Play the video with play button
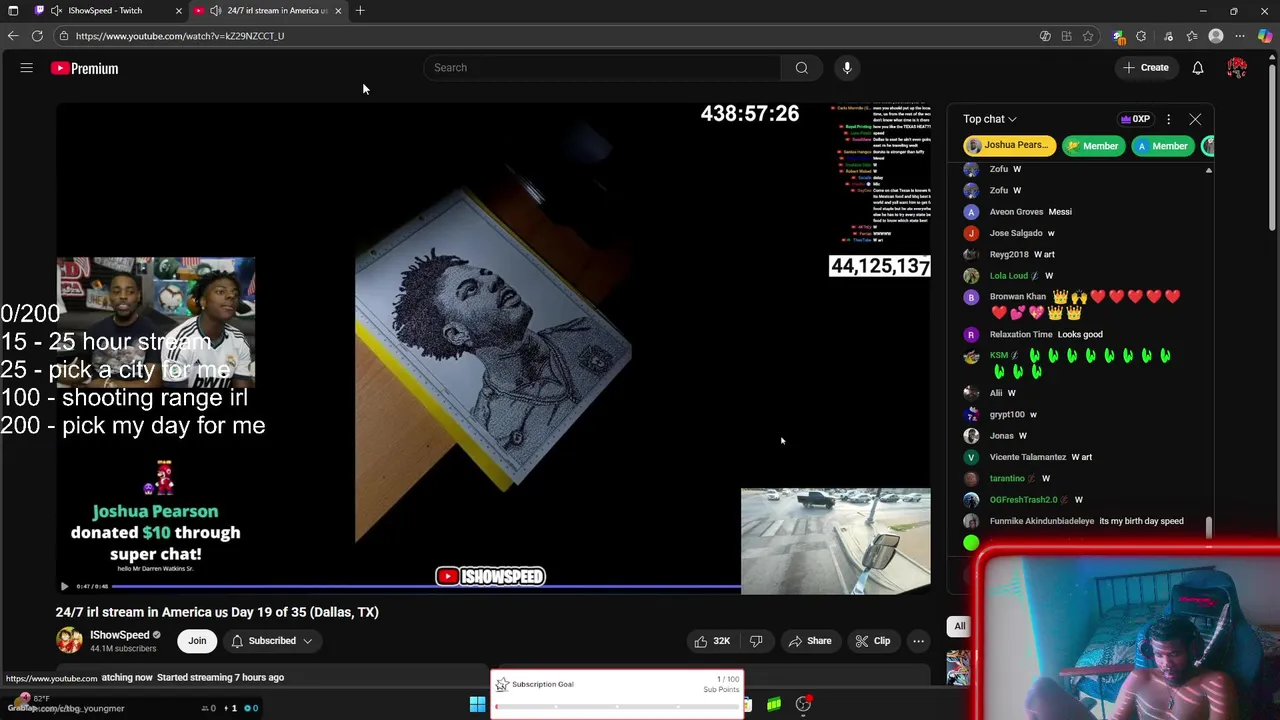 [x=64, y=586]
